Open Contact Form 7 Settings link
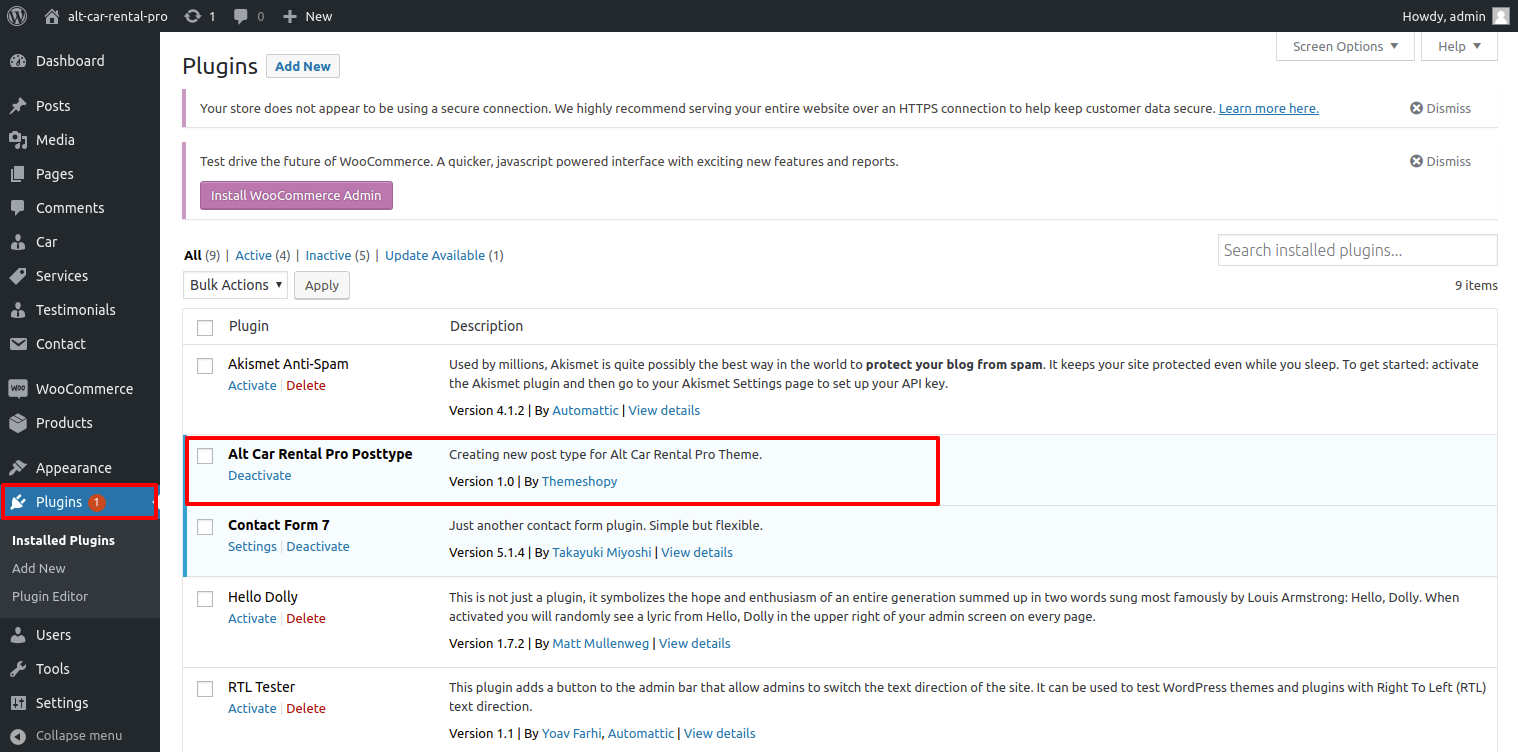The image size is (1518, 752). tap(252, 546)
